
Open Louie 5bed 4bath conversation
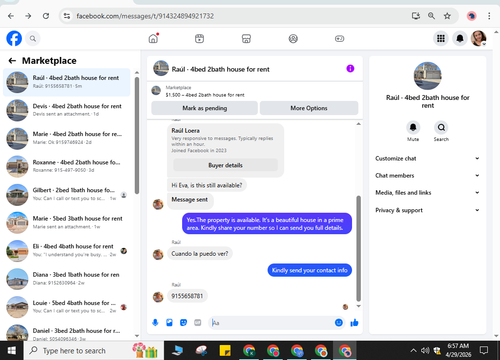(67, 307)
